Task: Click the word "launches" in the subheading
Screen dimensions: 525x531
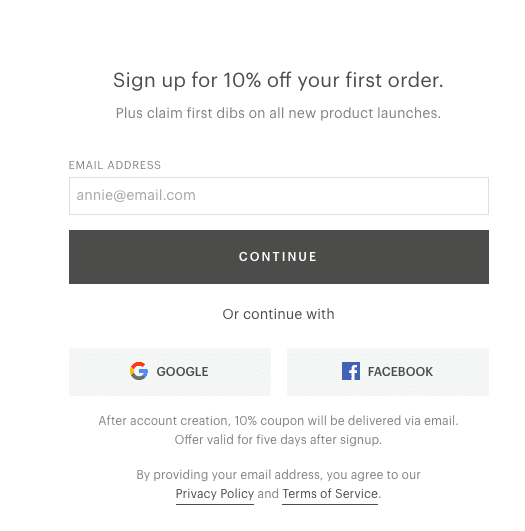Action: 409,113
